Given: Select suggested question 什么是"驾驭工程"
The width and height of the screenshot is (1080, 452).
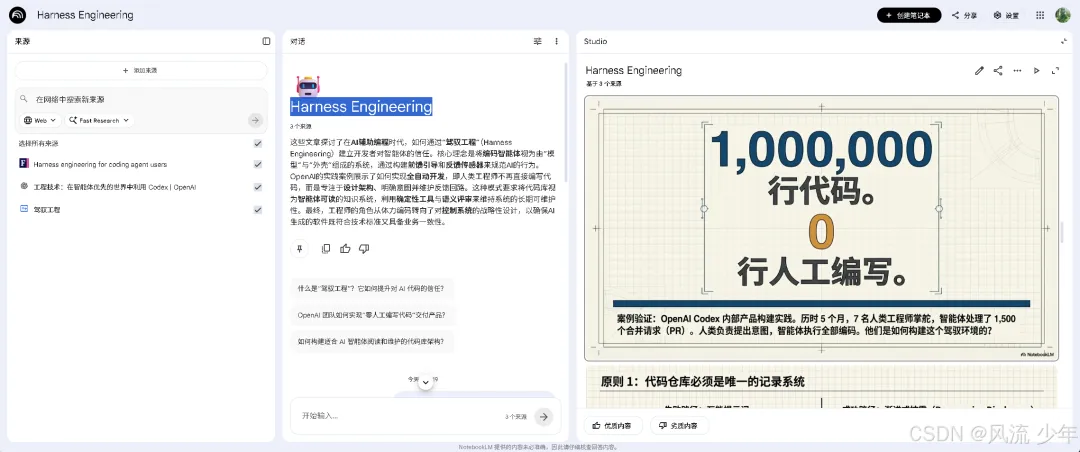Looking at the screenshot, I should coord(372,289).
